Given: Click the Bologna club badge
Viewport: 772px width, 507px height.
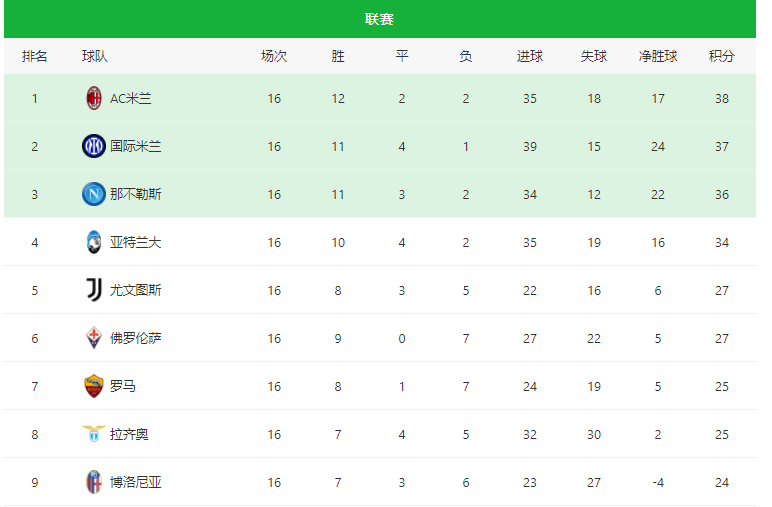Looking at the screenshot, I should point(94,482).
